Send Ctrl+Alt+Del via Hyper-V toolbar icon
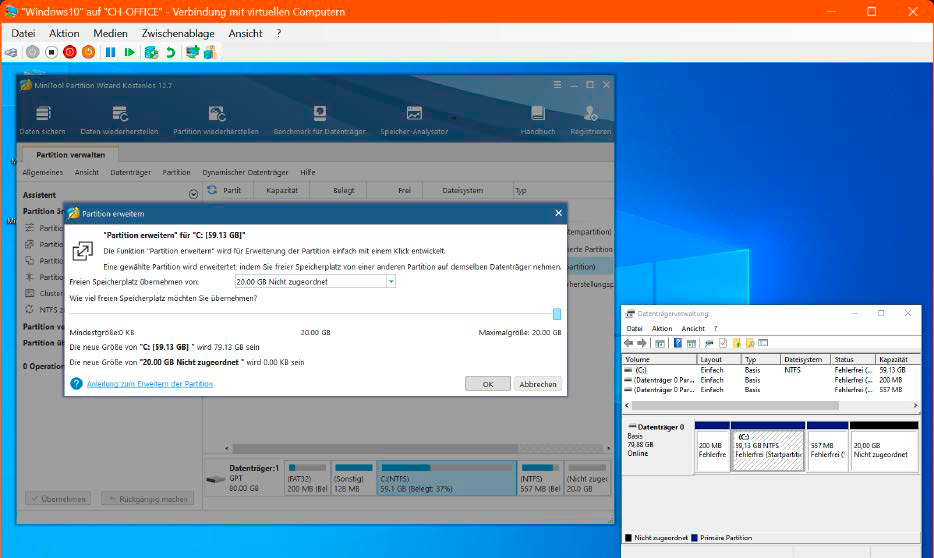Viewport: 934px width, 558px height. (x=11, y=52)
